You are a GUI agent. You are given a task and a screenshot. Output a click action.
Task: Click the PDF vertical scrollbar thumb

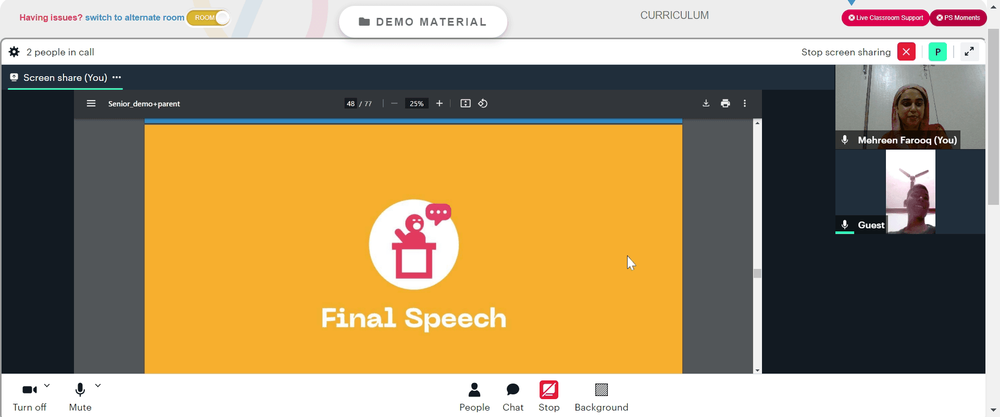click(x=757, y=273)
